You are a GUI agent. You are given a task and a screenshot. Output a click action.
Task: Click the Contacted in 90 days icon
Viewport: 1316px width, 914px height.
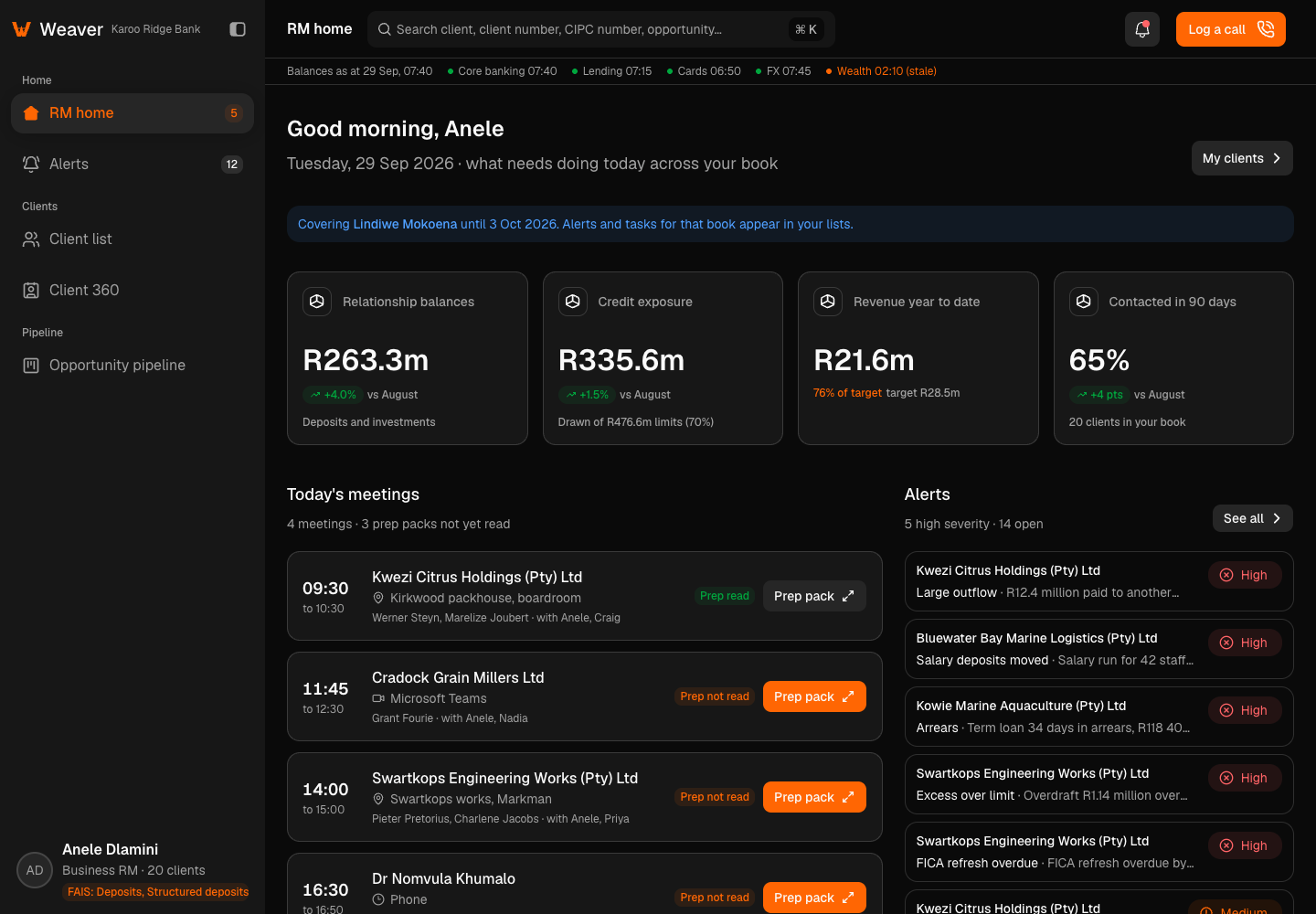[x=1084, y=302]
